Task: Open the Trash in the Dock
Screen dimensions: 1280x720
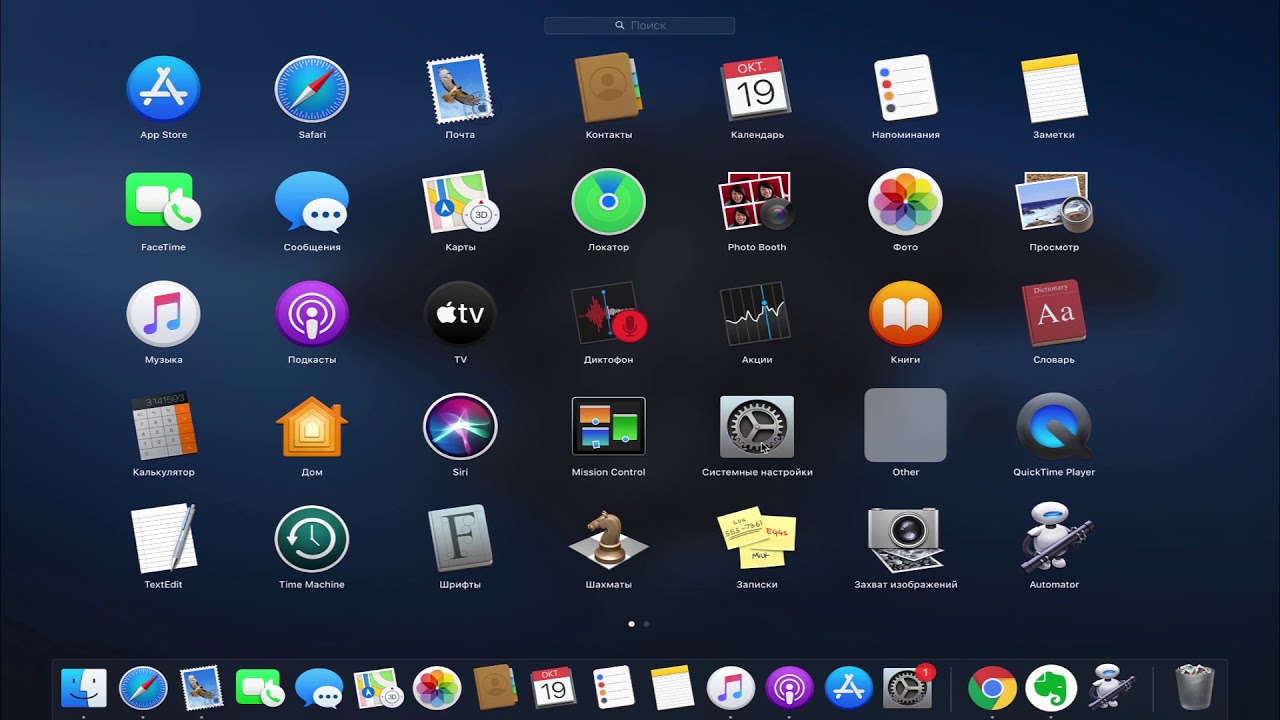Action: click(x=1194, y=688)
